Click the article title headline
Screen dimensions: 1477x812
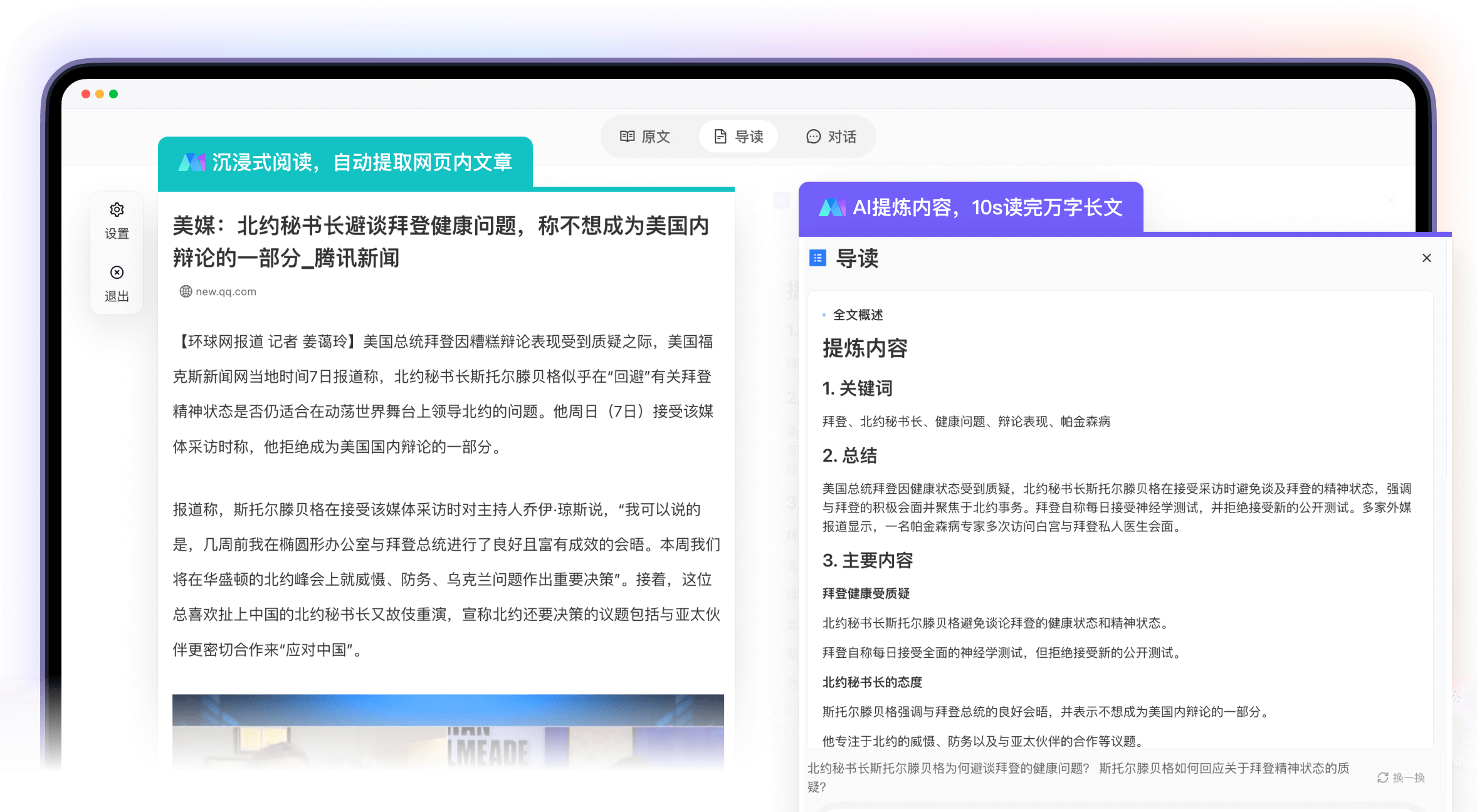click(440, 241)
